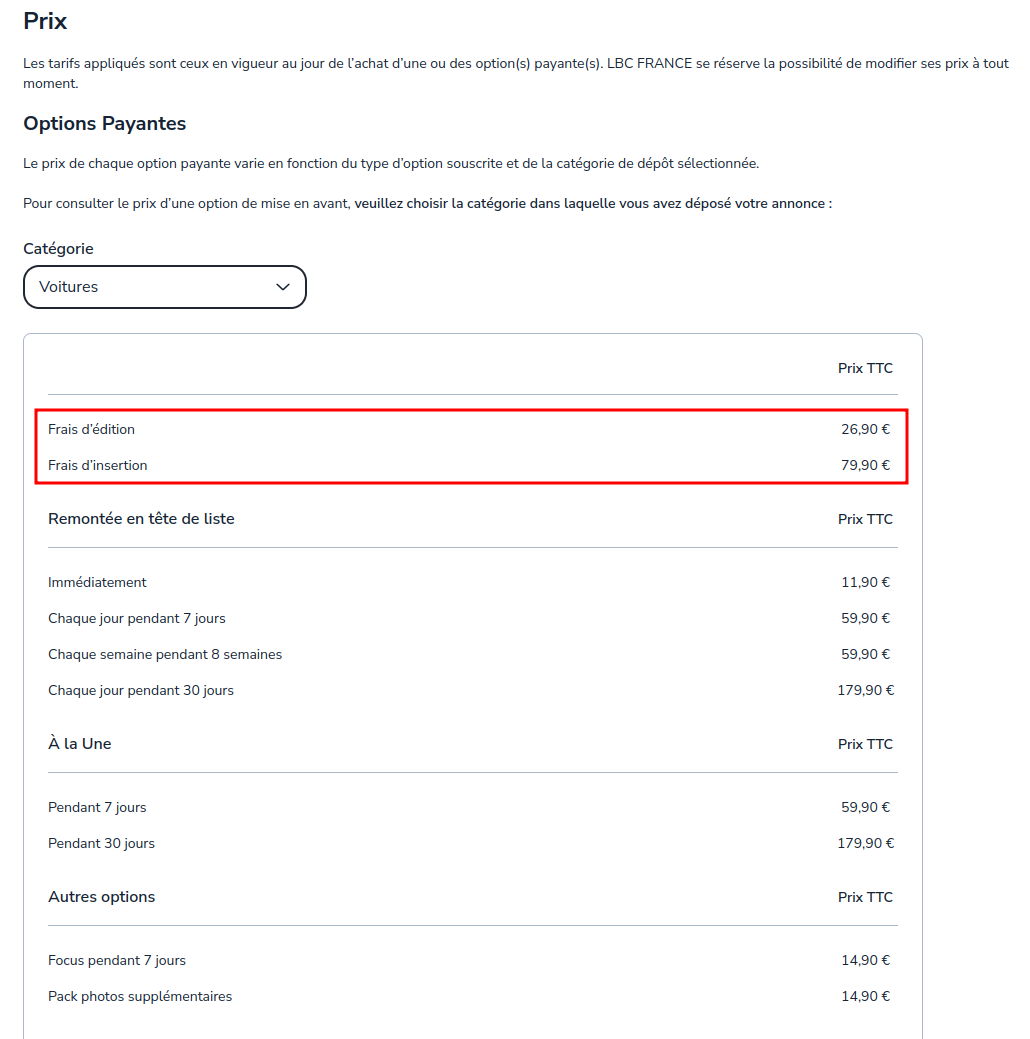Image resolution: width=1030 pixels, height=1039 pixels.
Task: Select the Frais d'insertion row
Action: tap(472, 465)
